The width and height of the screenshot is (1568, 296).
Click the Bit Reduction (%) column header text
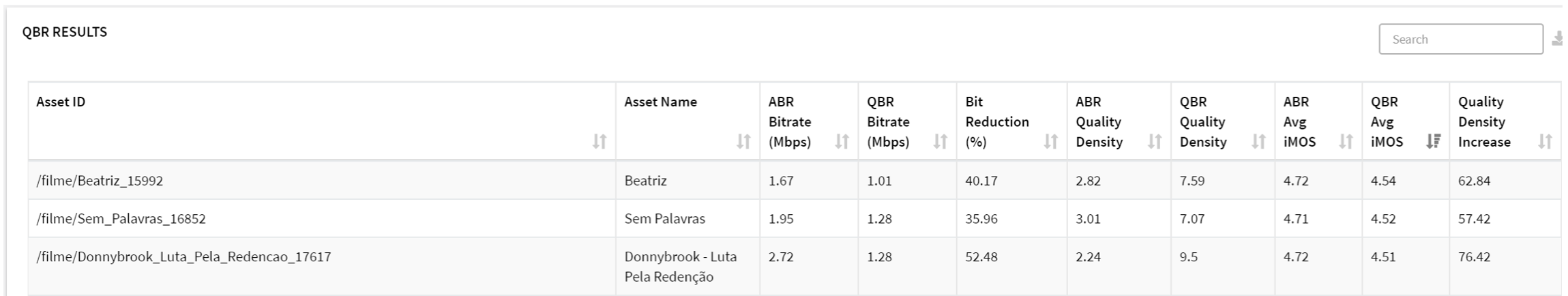point(997,121)
